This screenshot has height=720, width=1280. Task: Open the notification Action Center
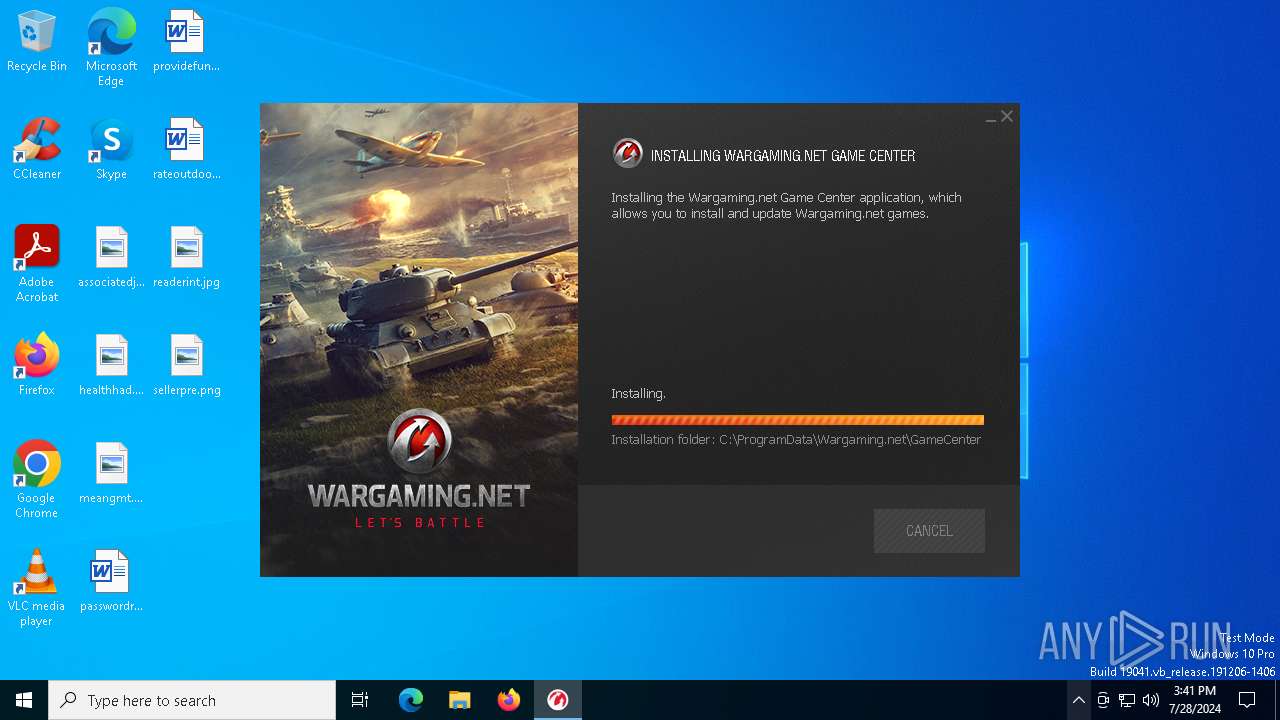(1247, 700)
